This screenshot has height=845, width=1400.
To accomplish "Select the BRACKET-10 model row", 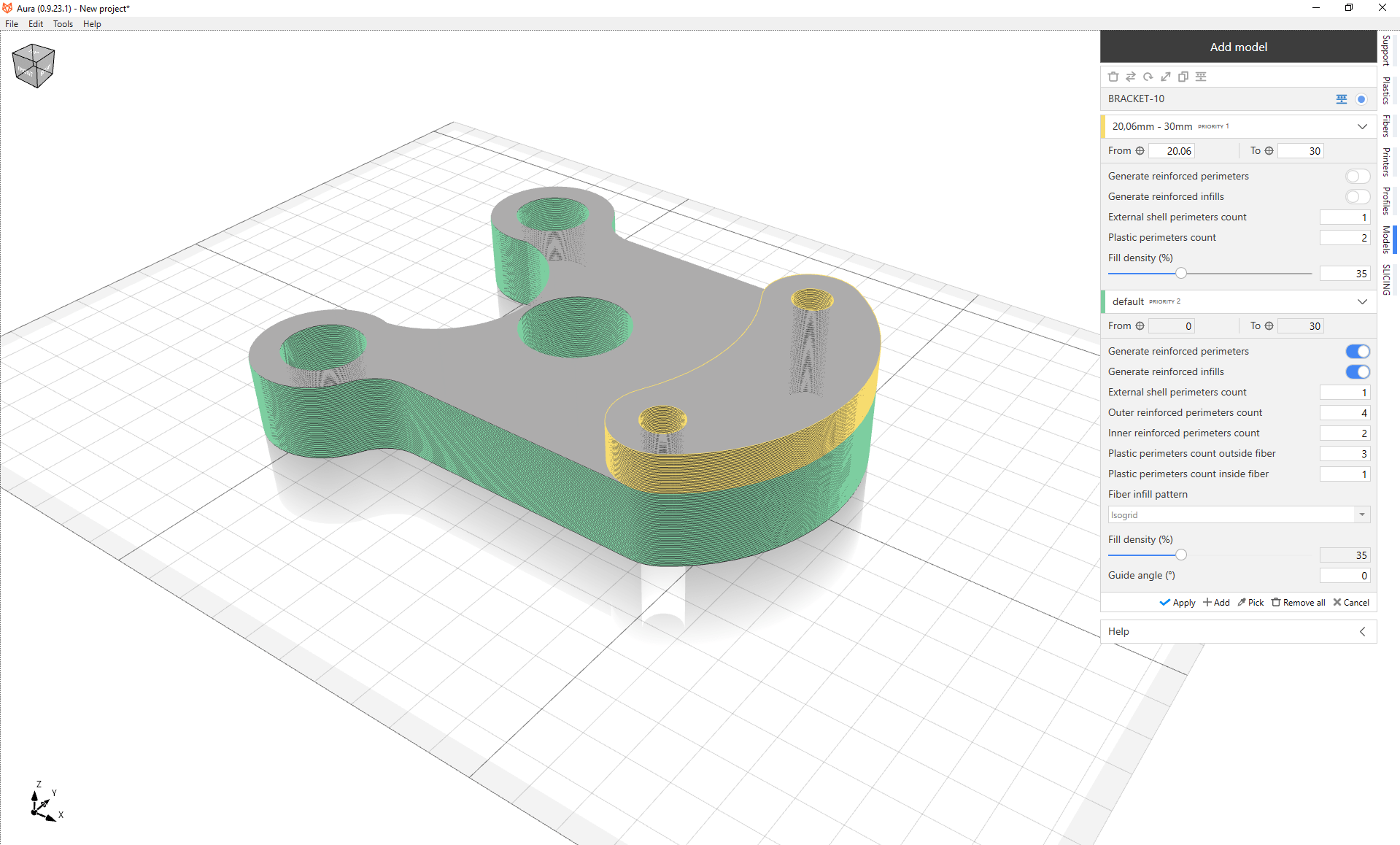I will point(1238,99).
